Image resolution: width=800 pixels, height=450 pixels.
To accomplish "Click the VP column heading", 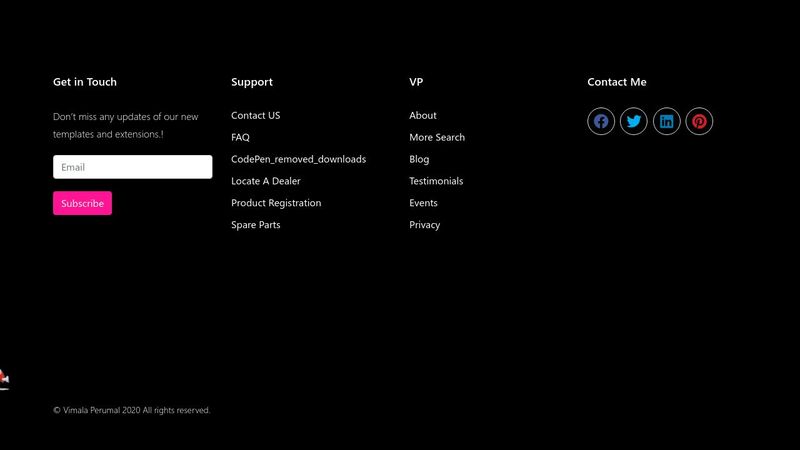I will pos(416,82).
